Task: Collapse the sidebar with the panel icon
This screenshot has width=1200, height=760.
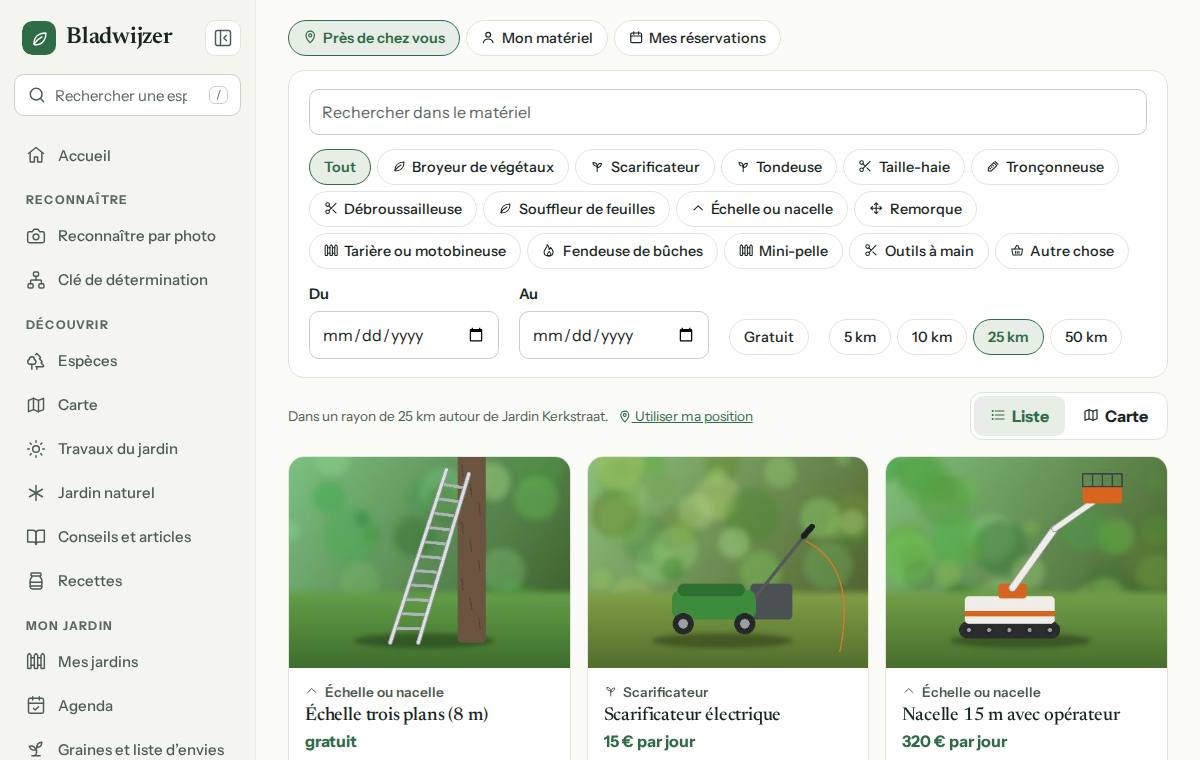Action: [223, 38]
